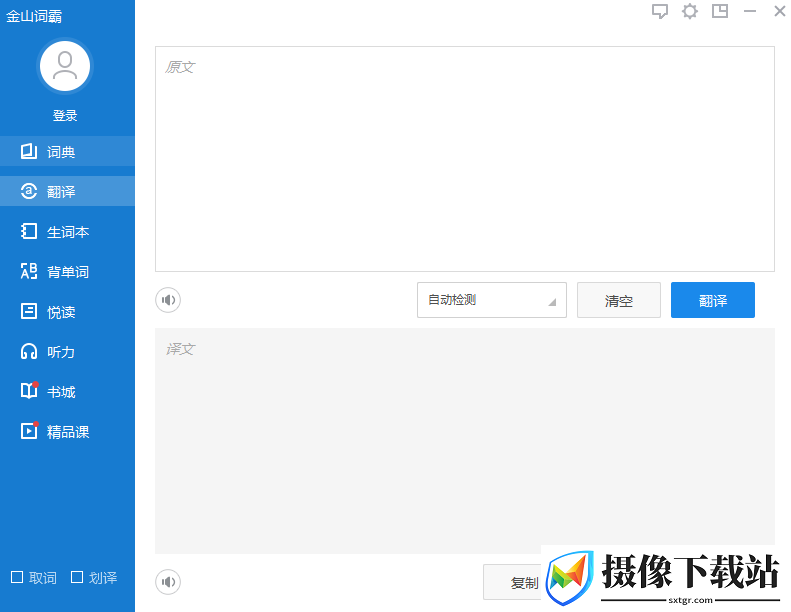Minimize the 金山词霸 window
Viewport: 791px width, 612px height.
tap(750, 11)
